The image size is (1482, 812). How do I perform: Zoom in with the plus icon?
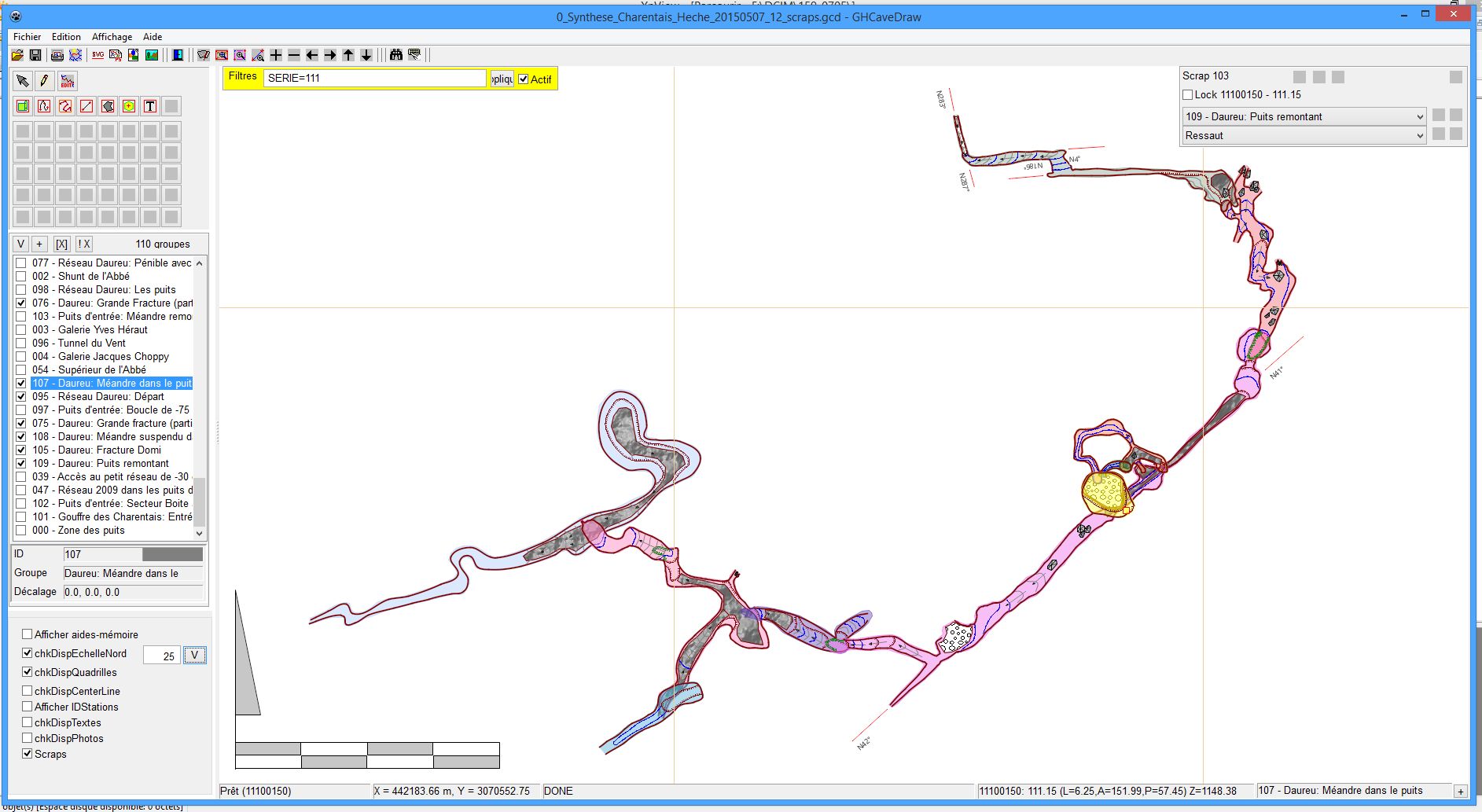(276, 55)
